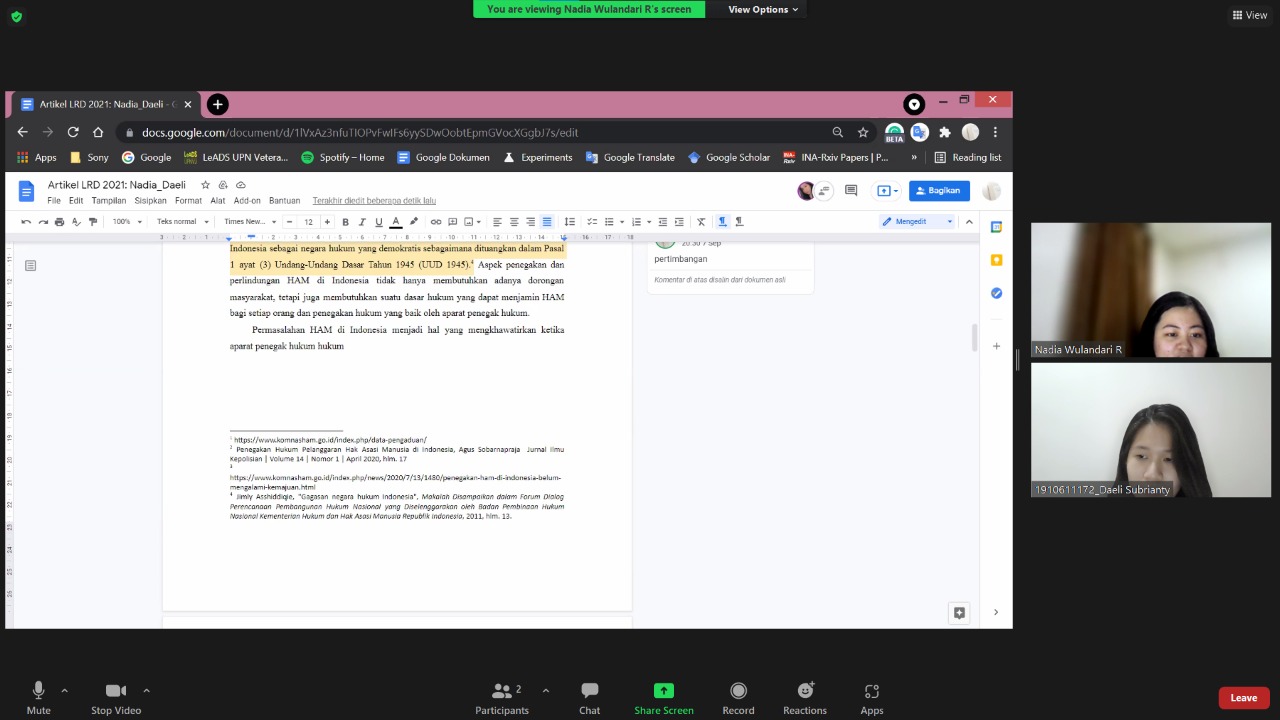Mute the microphone
This screenshot has width=1280, height=720.
pyautogui.click(x=38, y=697)
